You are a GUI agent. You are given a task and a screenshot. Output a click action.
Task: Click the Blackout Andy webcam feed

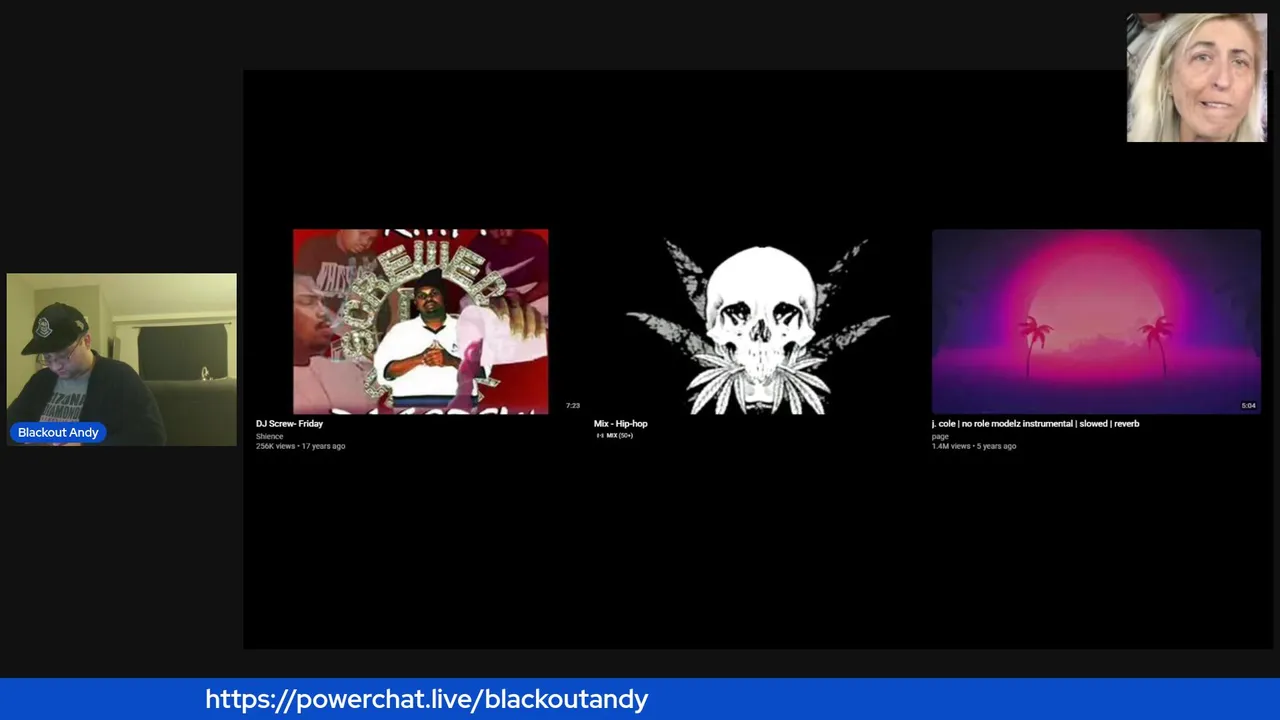coord(122,359)
